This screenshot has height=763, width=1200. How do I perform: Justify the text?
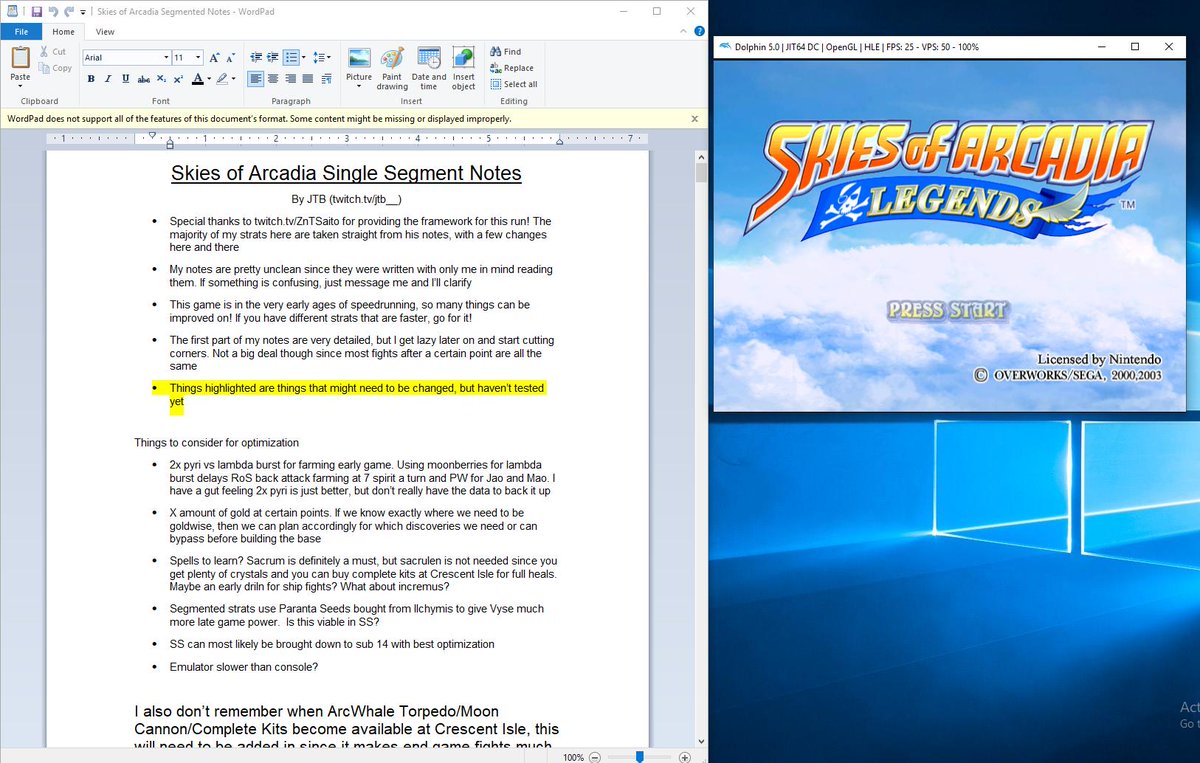[x=307, y=79]
